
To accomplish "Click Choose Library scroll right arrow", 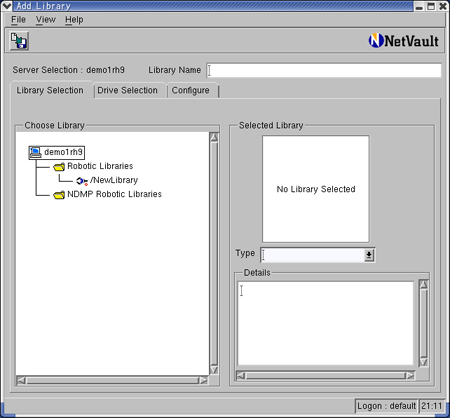I will (x=203, y=380).
